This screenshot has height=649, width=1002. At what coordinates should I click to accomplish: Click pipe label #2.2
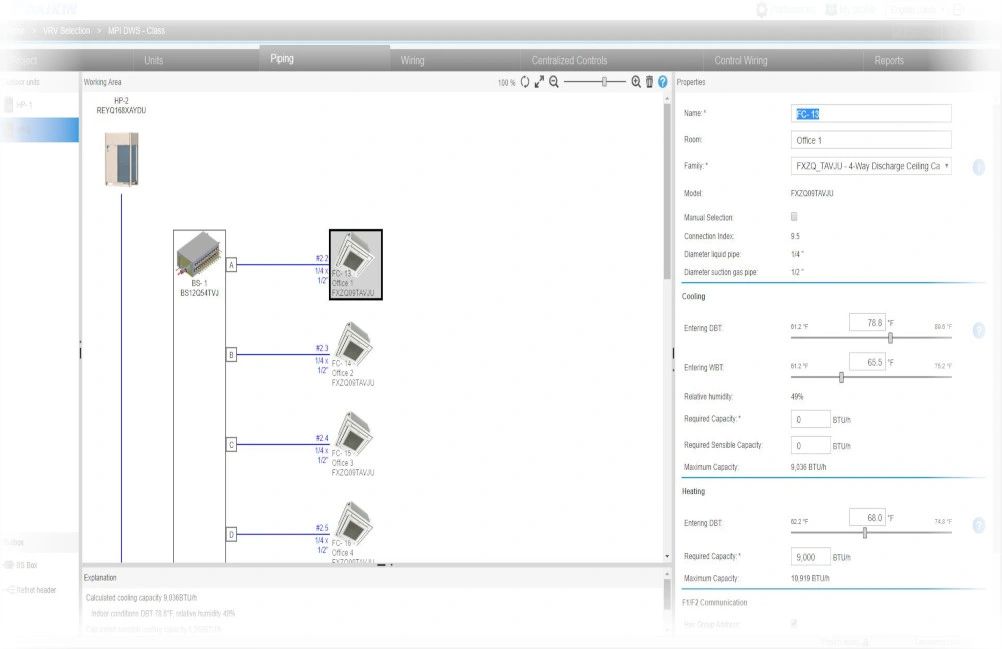tap(321, 259)
